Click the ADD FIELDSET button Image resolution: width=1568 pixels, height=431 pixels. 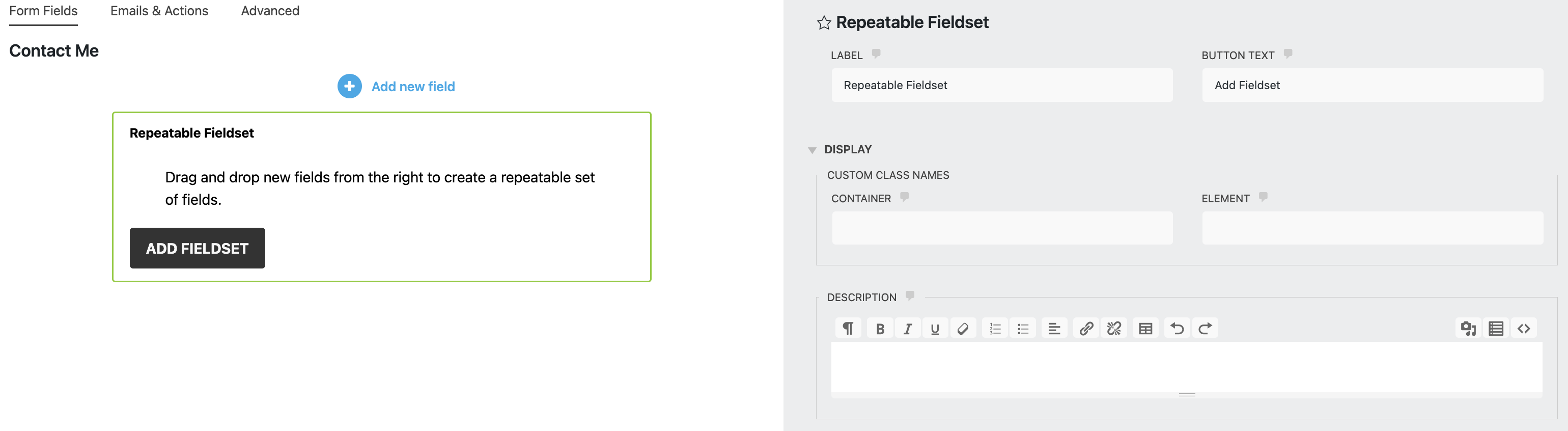click(x=197, y=248)
